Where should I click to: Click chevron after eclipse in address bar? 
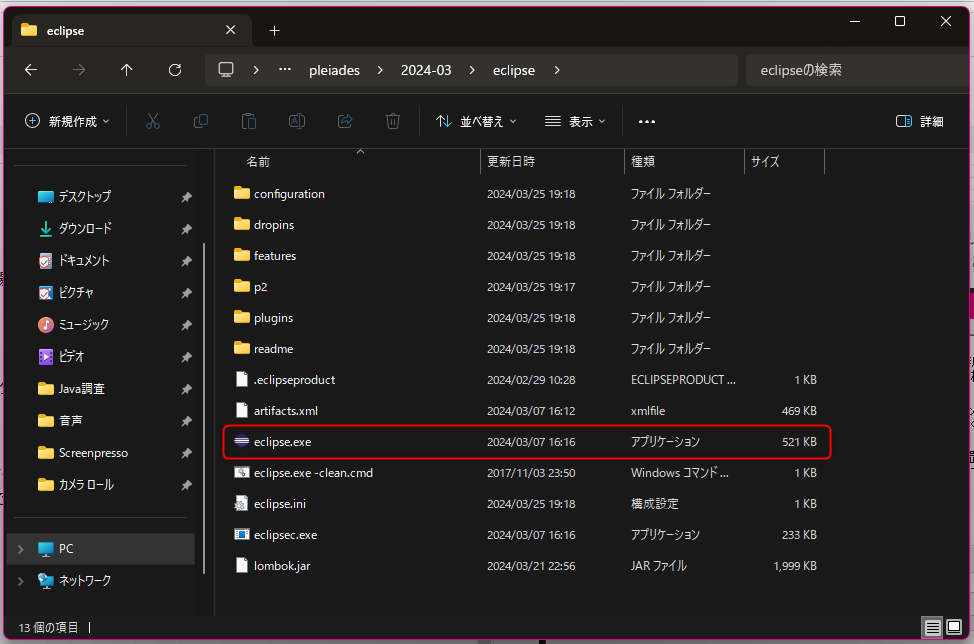[557, 70]
